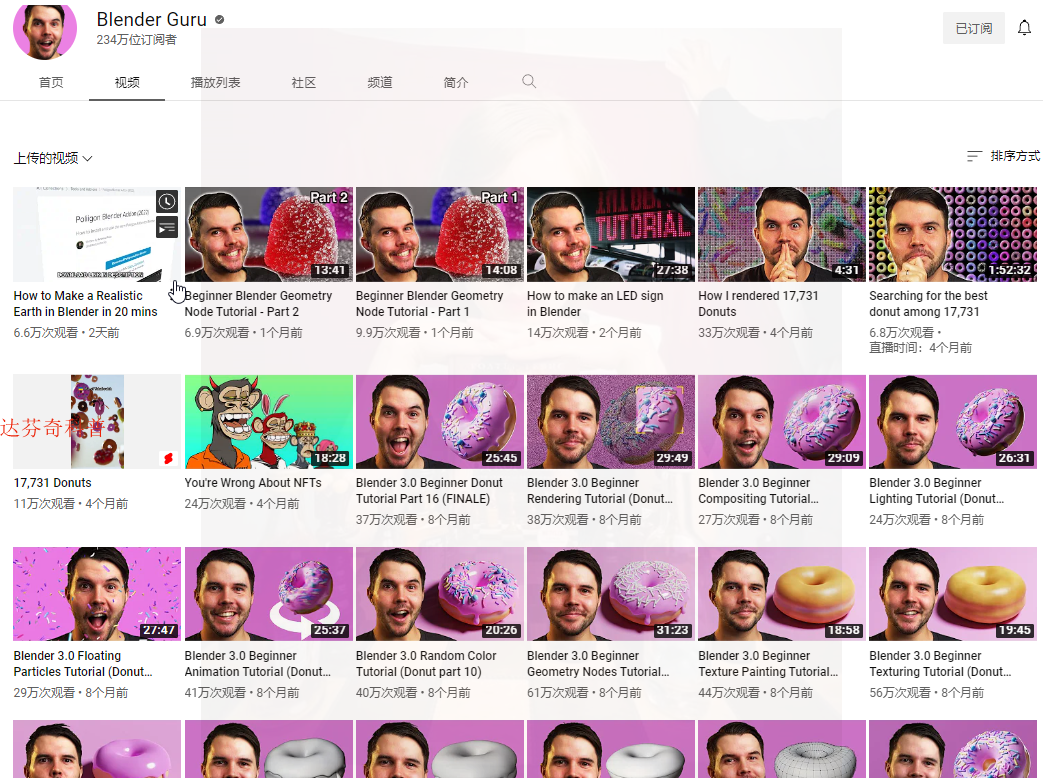1043x778 pixels.
Task: Open the sort by icon button
Action: (974, 156)
